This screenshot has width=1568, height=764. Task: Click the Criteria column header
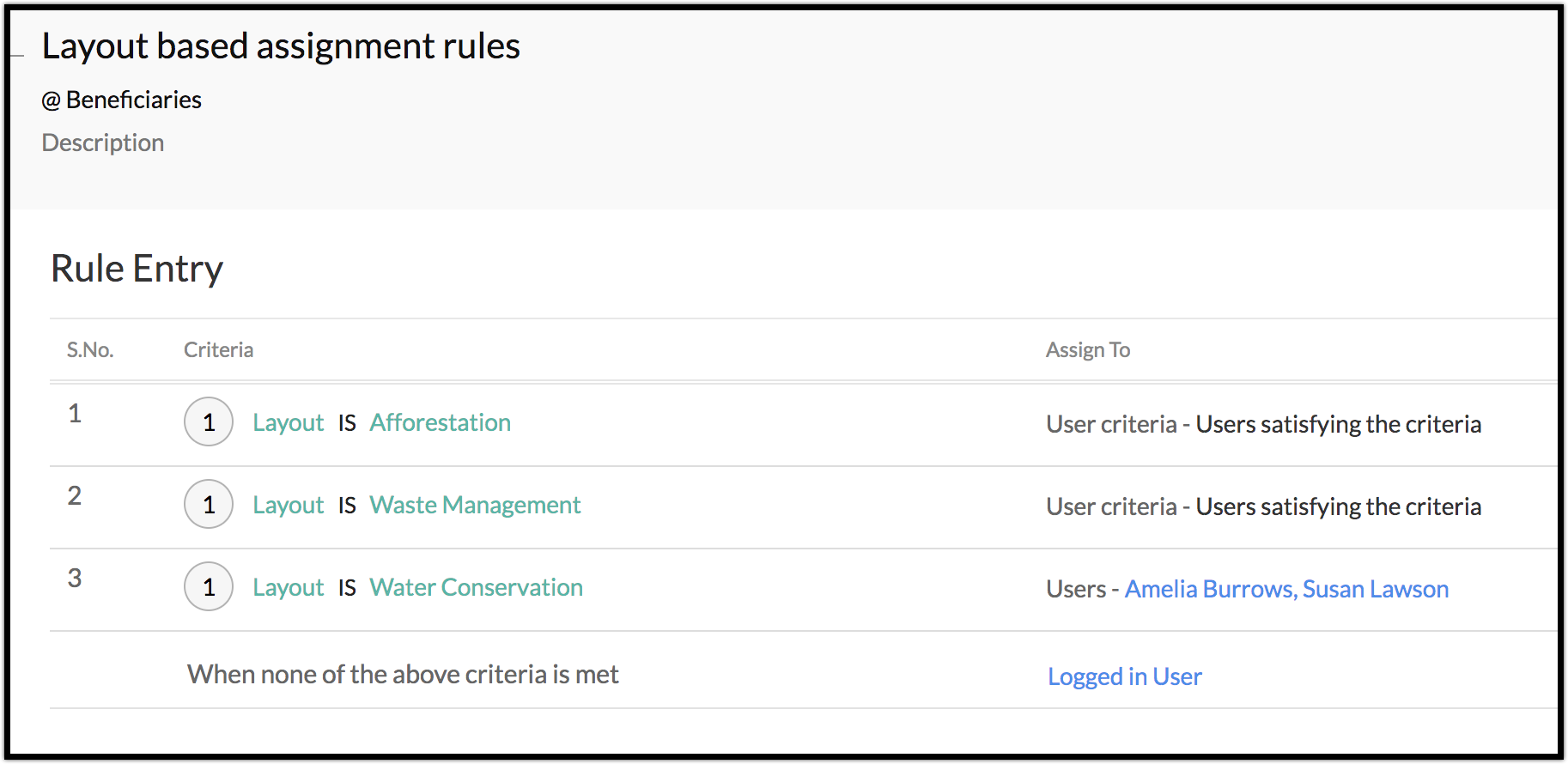218,350
